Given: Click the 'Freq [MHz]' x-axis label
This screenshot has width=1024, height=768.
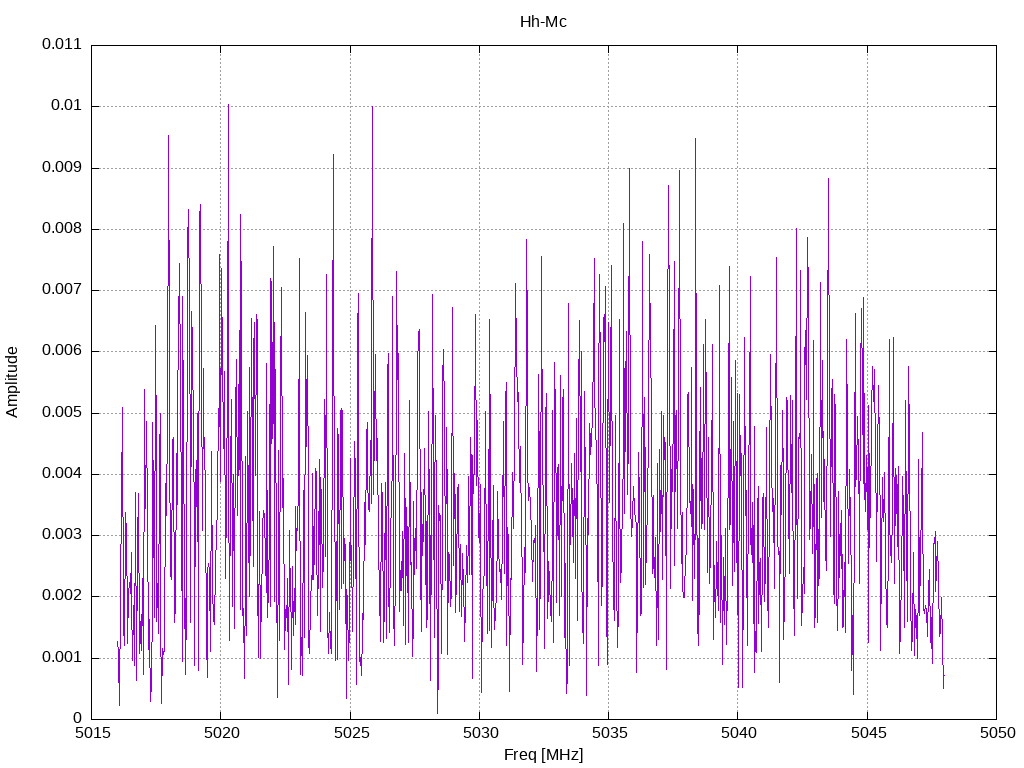Looking at the screenshot, I should [543, 754].
